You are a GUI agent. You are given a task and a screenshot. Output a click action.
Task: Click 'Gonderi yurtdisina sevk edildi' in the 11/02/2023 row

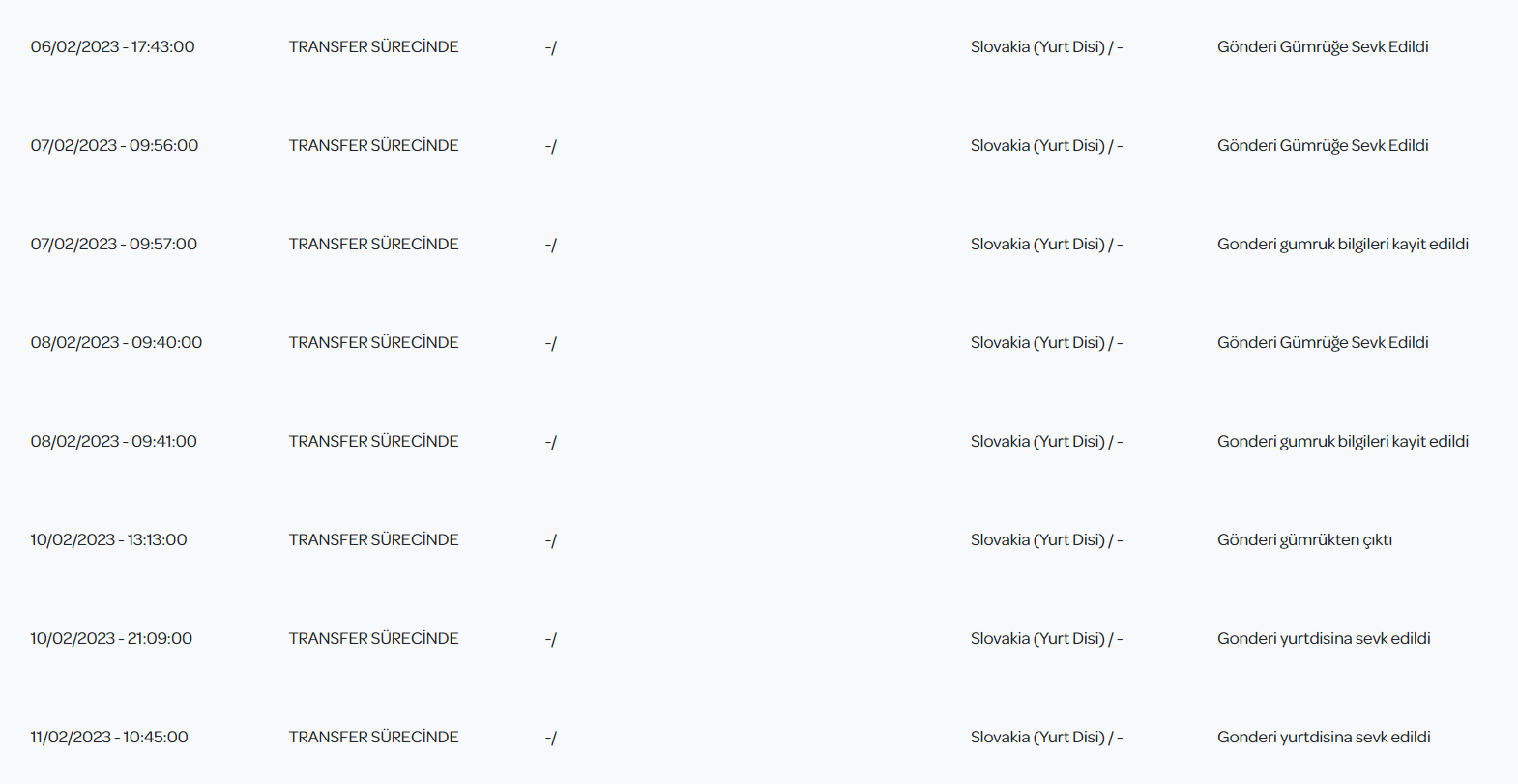pyautogui.click(x=1324, y=737)
